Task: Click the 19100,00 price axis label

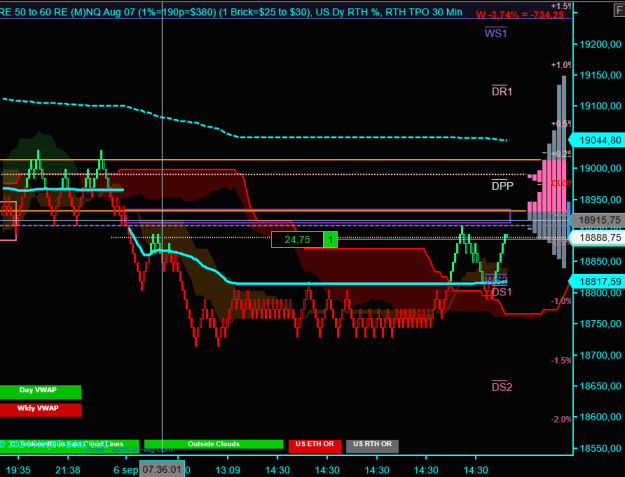Action: click(x=600, y=106)
